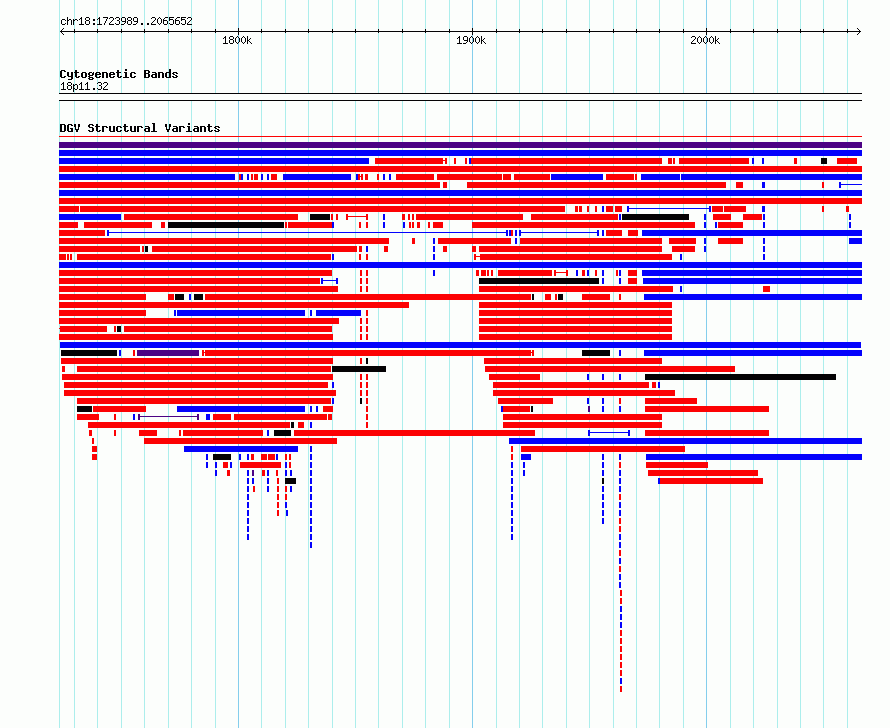Click the cytogenetic band 18p11.32 horizontal bar
Viewport: 890px width, 728px height.
(x=460, y=97)
